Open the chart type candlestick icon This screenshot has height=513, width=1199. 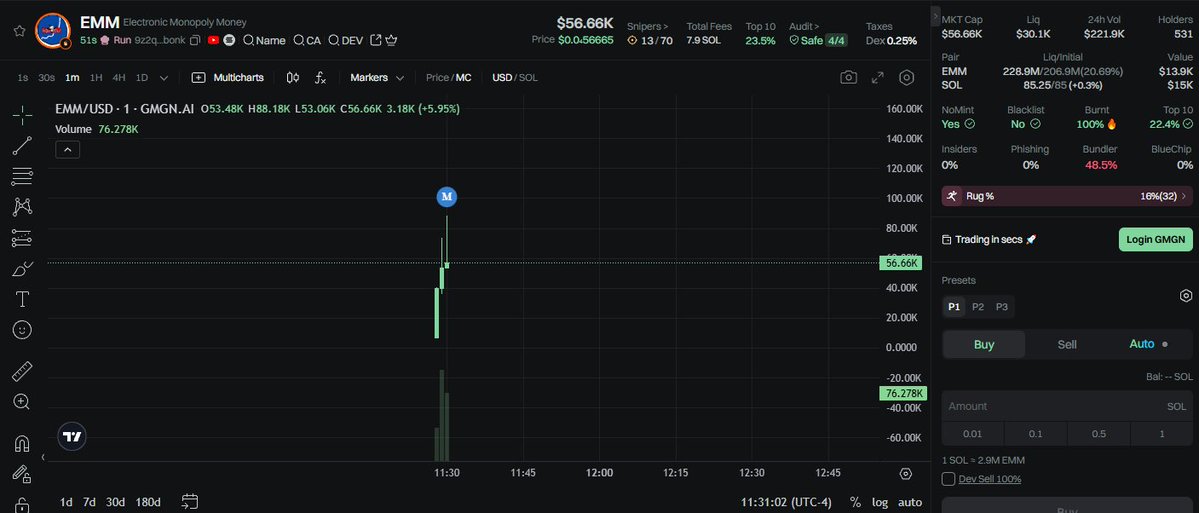(293, 77)
